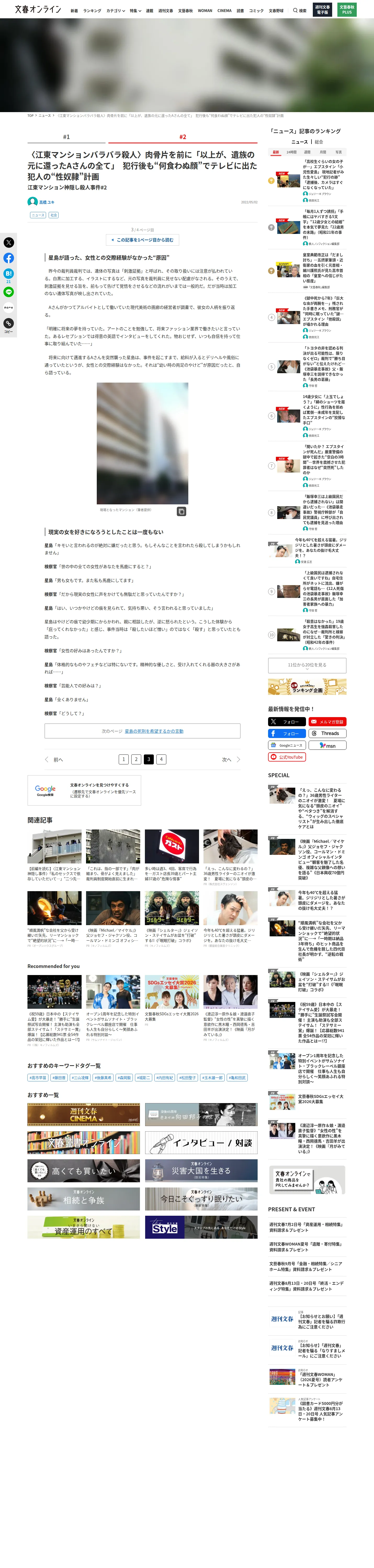The height and width of the screenshot is (1568, 374).
Task: Share article on X from floating share bar
Action: pyautogui.click(x=9, y=242)
